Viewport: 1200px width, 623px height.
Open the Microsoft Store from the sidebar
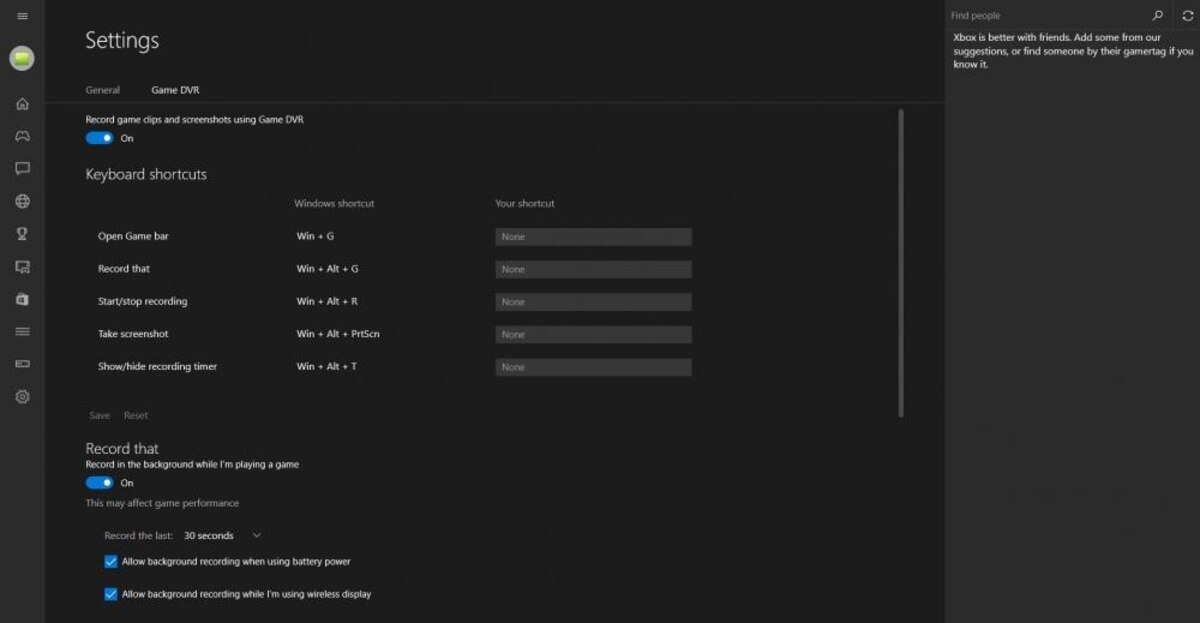[x=21, y=298]
